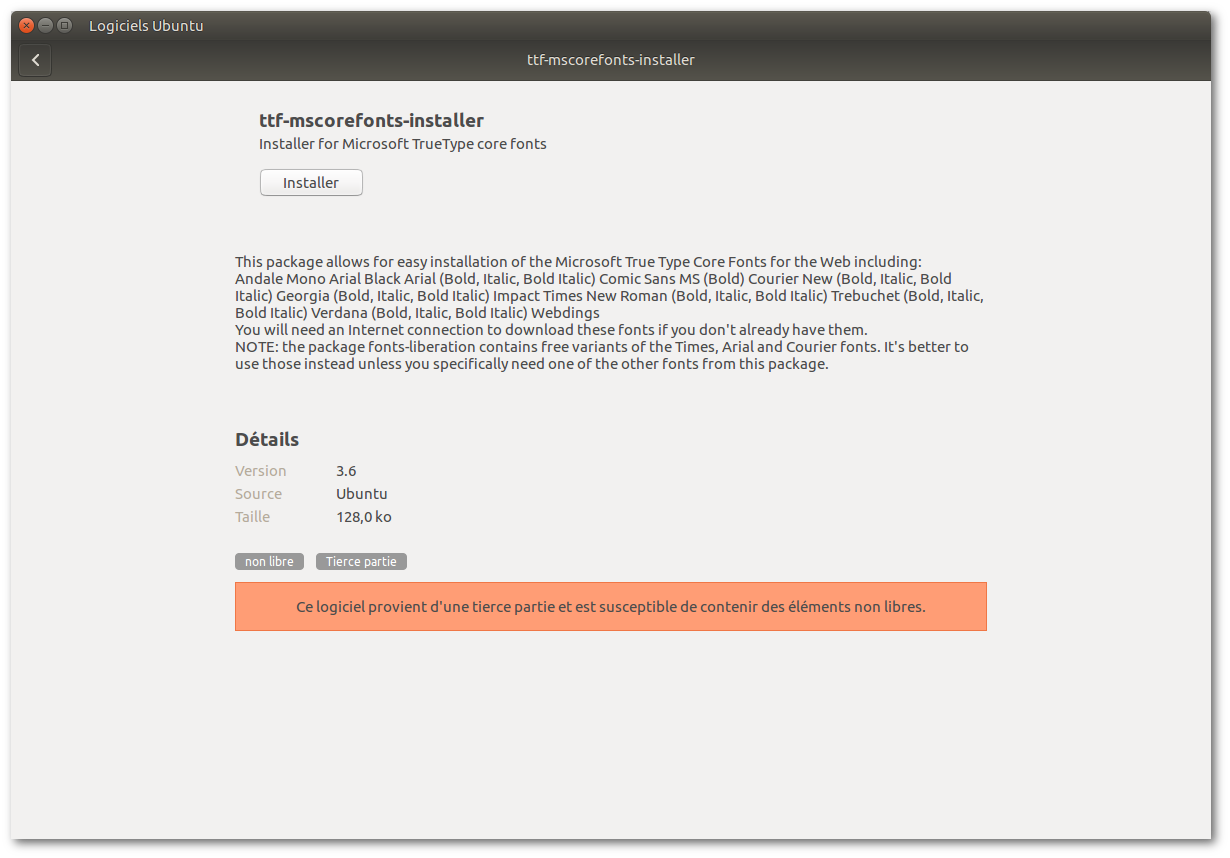Click the 'Logiciels Ubuntu' window title

coord(146,26)
